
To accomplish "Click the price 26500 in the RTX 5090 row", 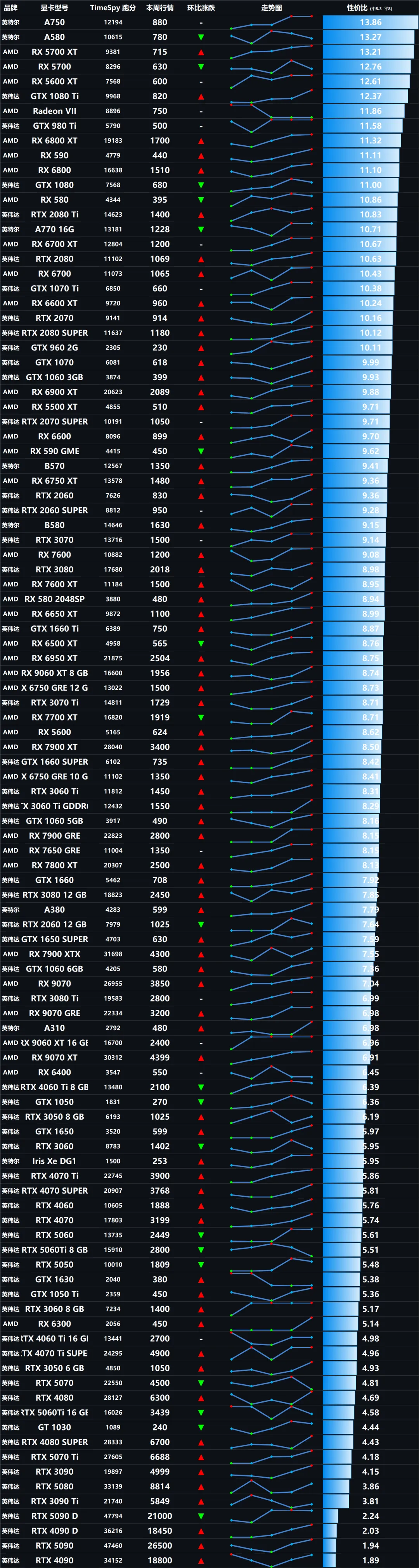I will pos(159,1546).
